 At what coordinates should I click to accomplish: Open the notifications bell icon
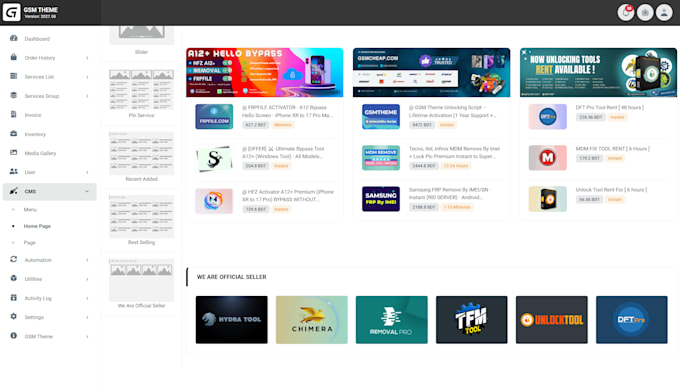[x=626, y=13]
